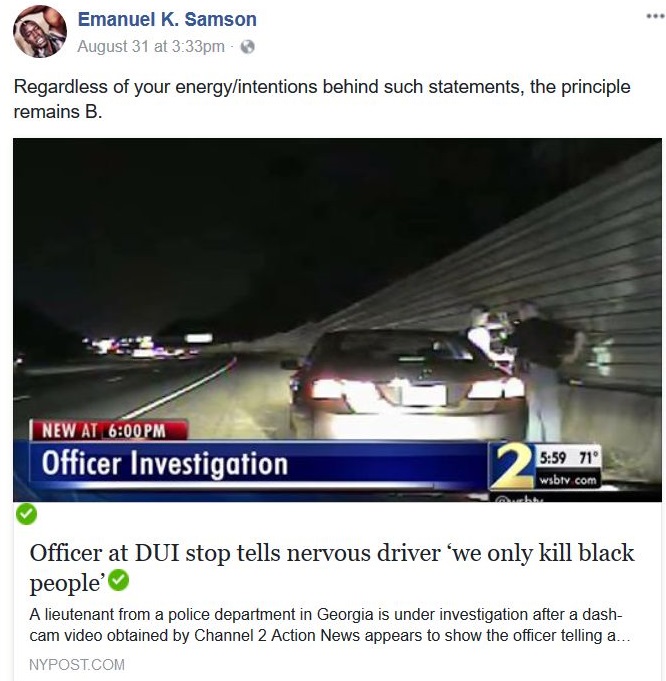This screenshot has width=666, height=681.
Task: Click the globe public privacy icon
Action: [247, 46]
